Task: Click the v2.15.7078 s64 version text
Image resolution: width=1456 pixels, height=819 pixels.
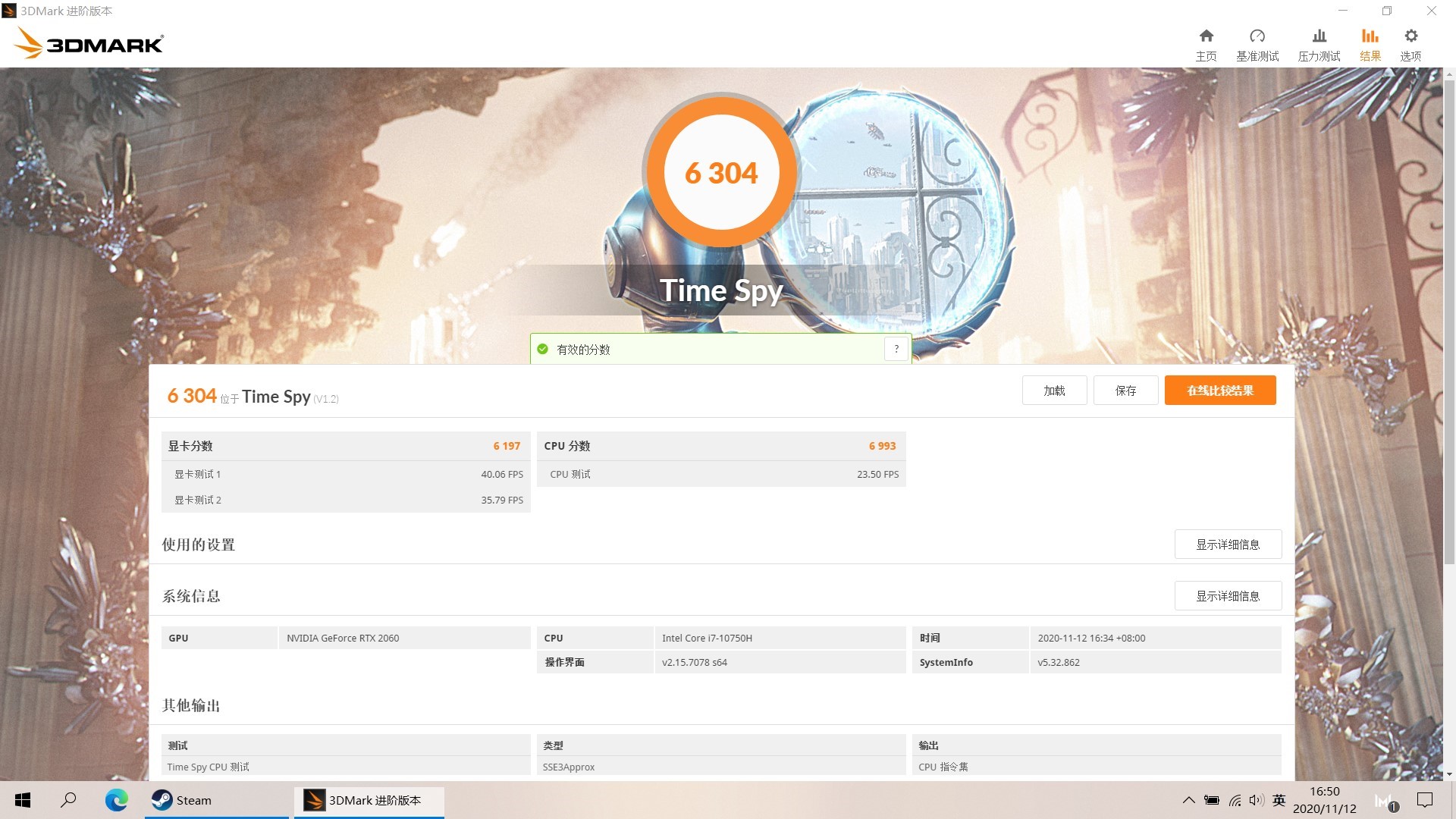Action: coord(695,663)
